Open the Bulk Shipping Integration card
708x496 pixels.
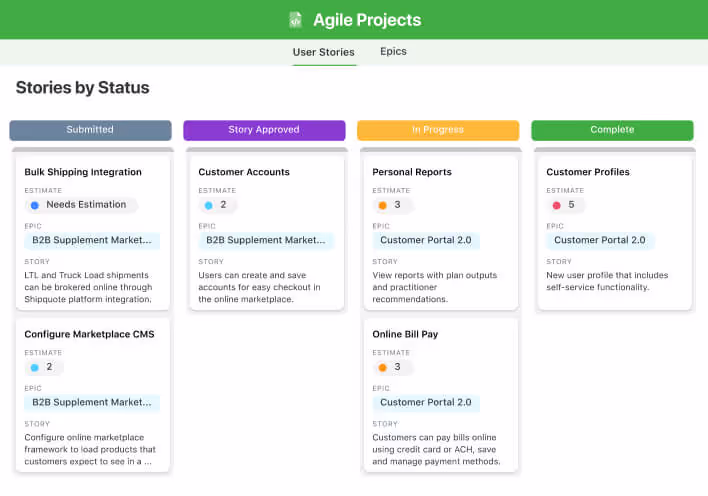[x=83, y=172]
